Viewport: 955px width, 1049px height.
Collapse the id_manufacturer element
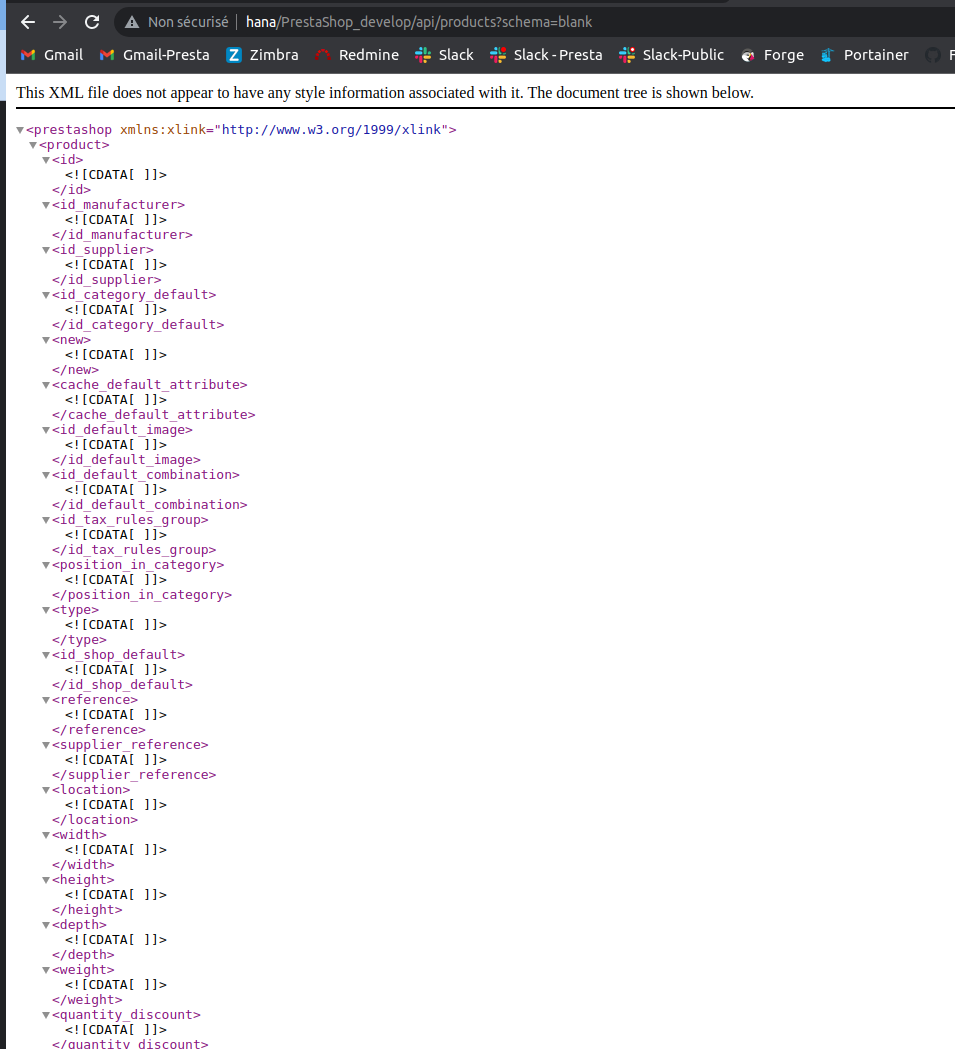(x=46, y=204)
